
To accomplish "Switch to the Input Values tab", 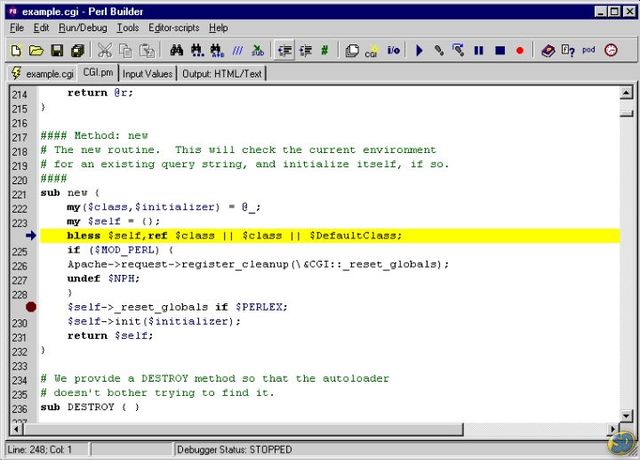I will [147, 74].
